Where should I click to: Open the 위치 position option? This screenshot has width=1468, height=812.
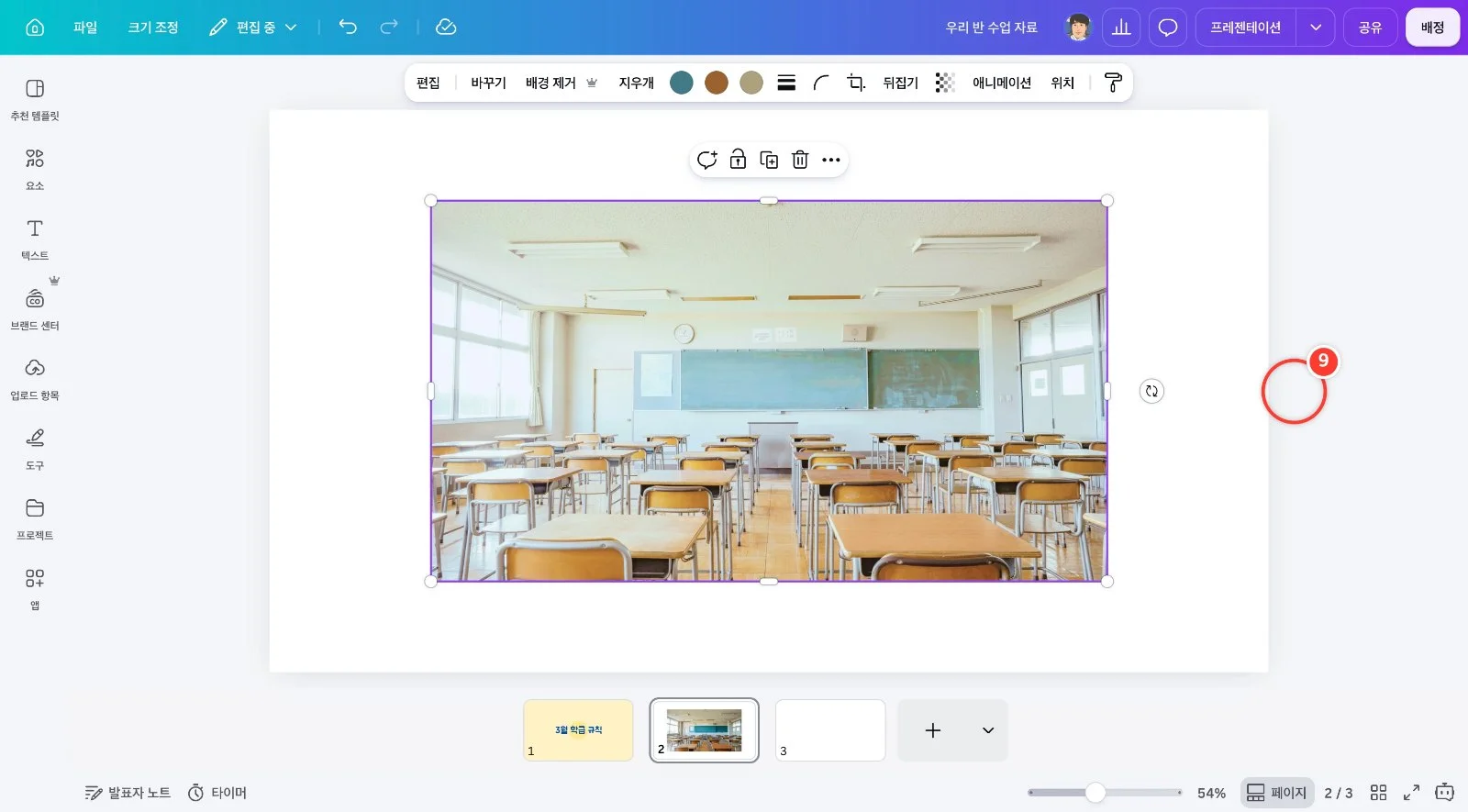tap(1062, 83)
